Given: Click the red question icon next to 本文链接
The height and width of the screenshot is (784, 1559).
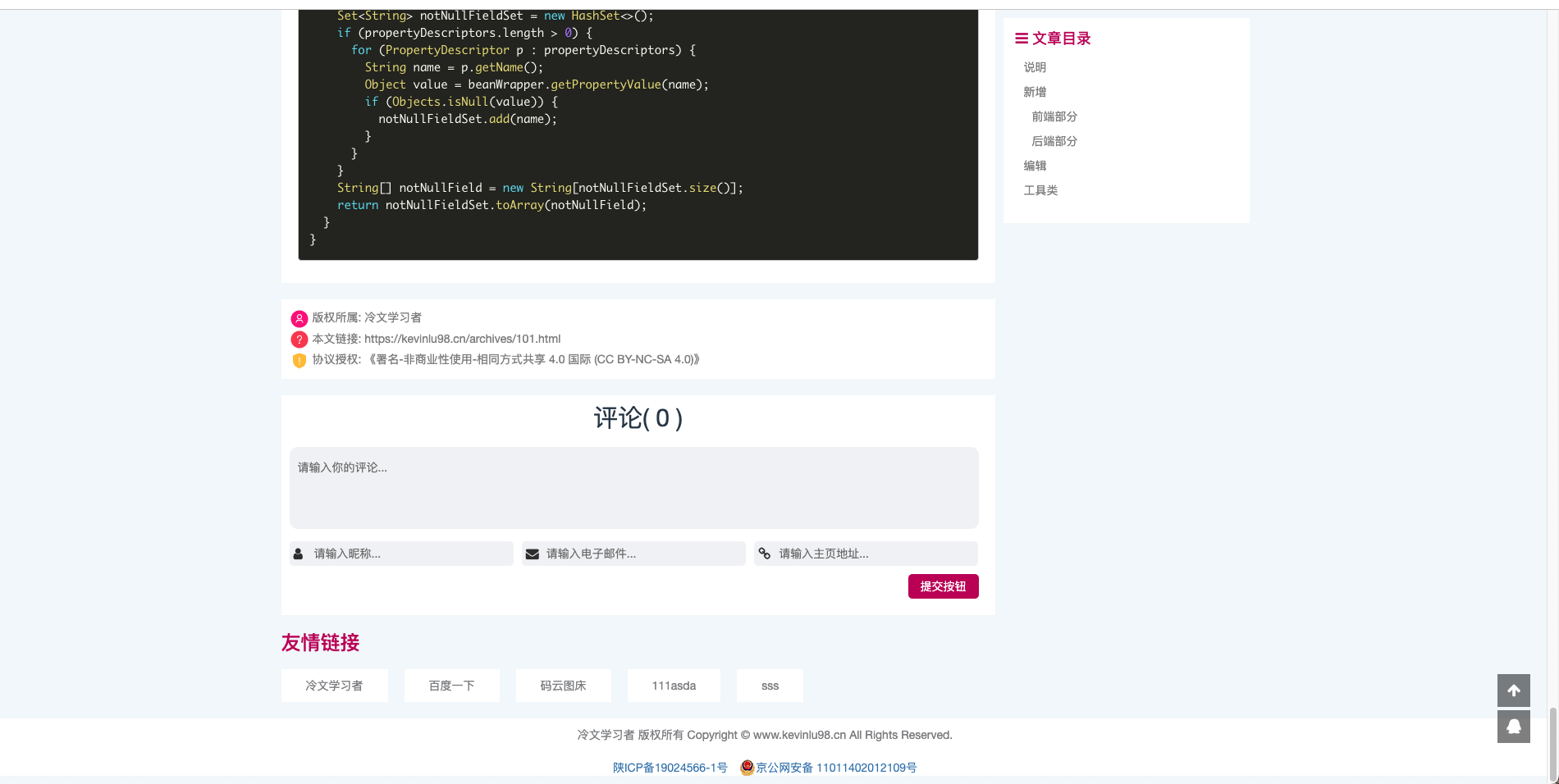Looking at the screenshot, I should pyautogui.click(x=299, y=339).
